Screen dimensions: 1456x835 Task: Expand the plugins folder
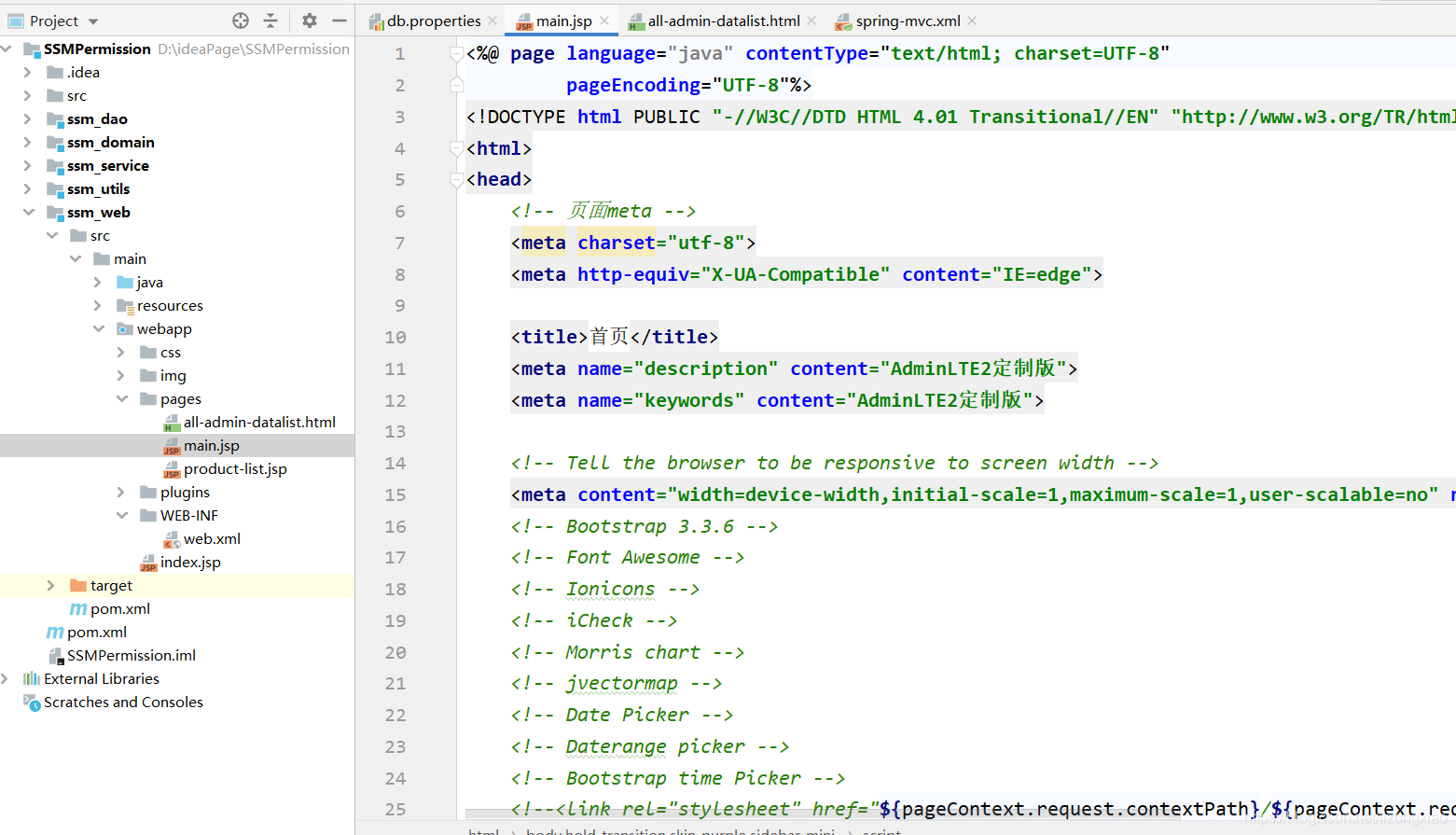tap(120, 492)
